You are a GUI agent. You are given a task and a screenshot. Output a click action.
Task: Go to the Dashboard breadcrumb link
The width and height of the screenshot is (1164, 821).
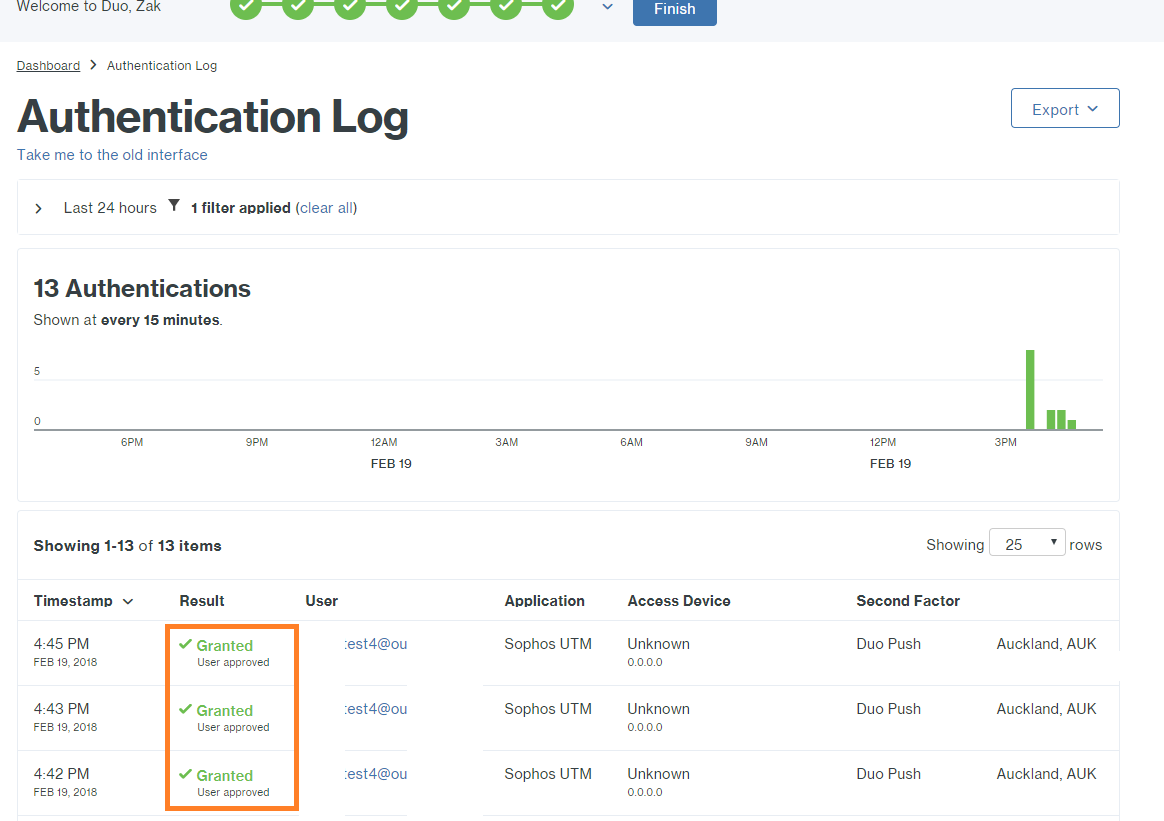[x=48, y=66]
